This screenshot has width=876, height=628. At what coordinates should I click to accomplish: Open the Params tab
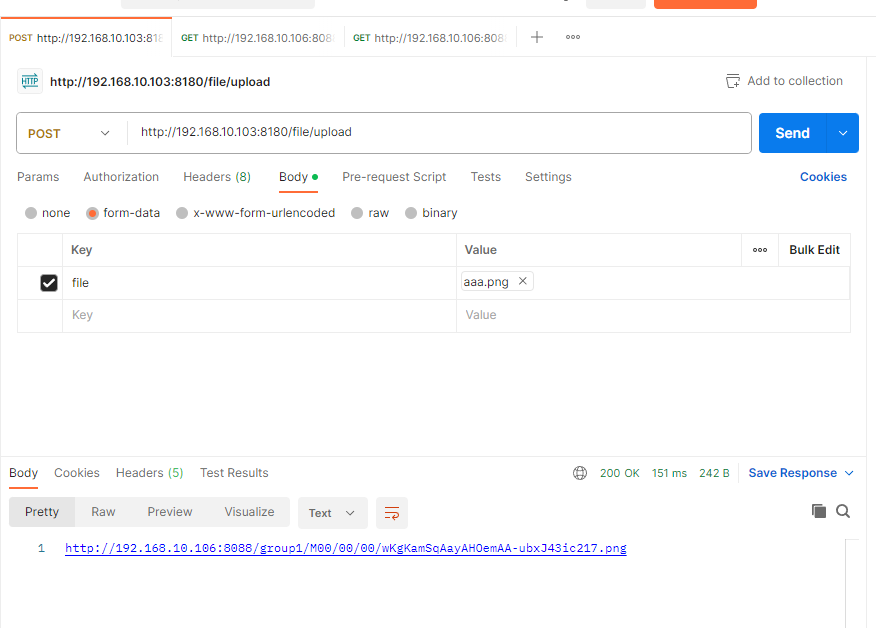38,177
